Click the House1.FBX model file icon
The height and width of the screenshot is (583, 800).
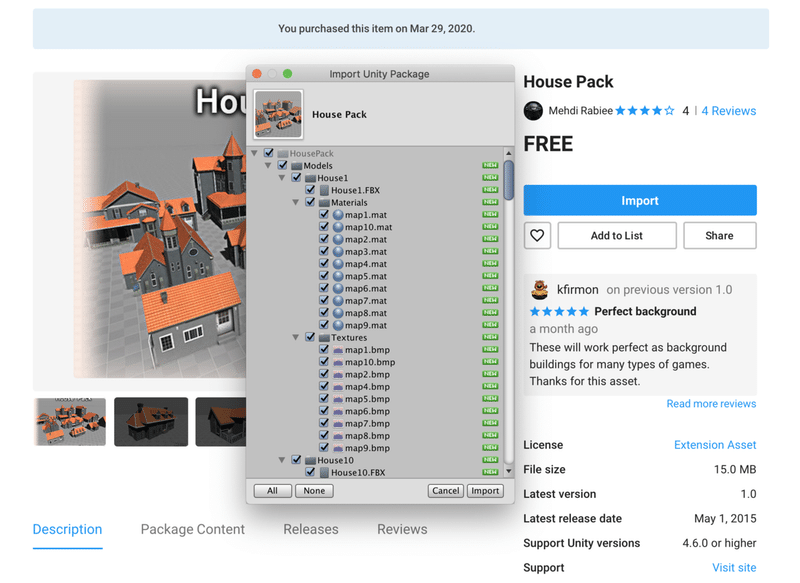tap(324, 190)
